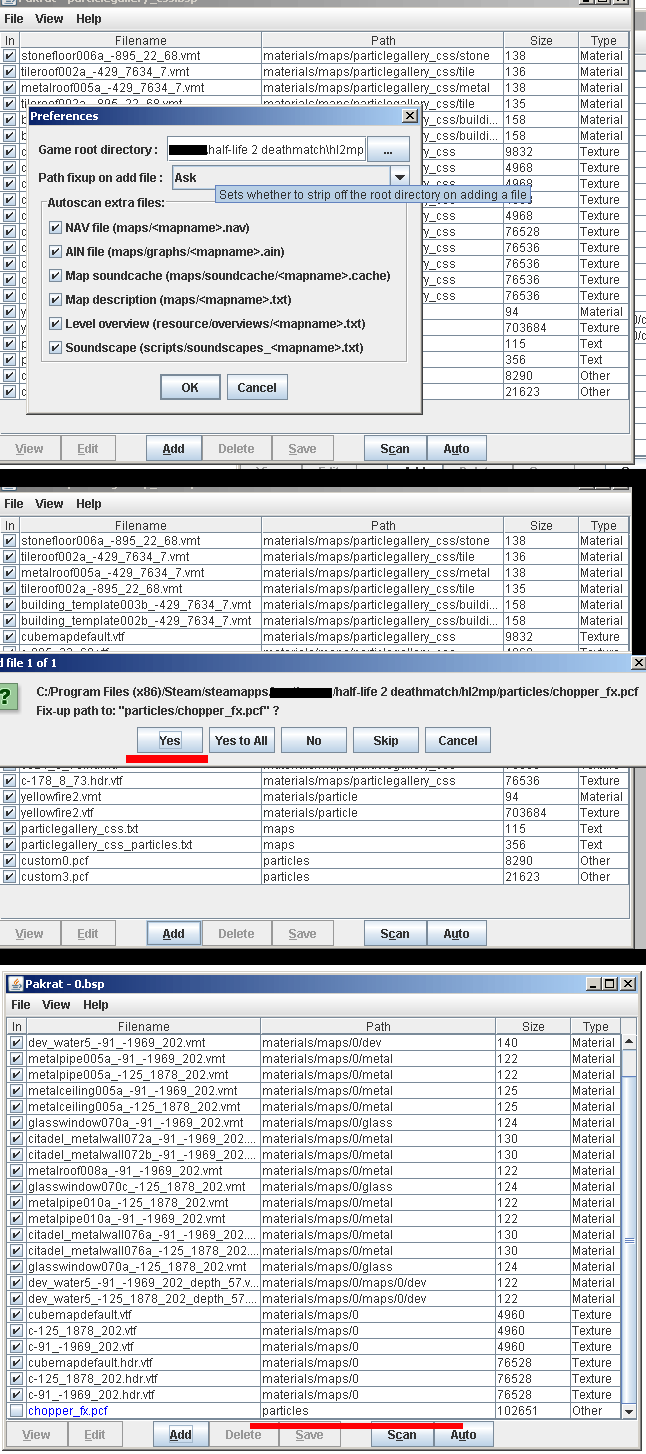Click the scroll down arrow in the 0.bsp file list
This screenshot has width=646, height=1454.
coord(629,1410)
